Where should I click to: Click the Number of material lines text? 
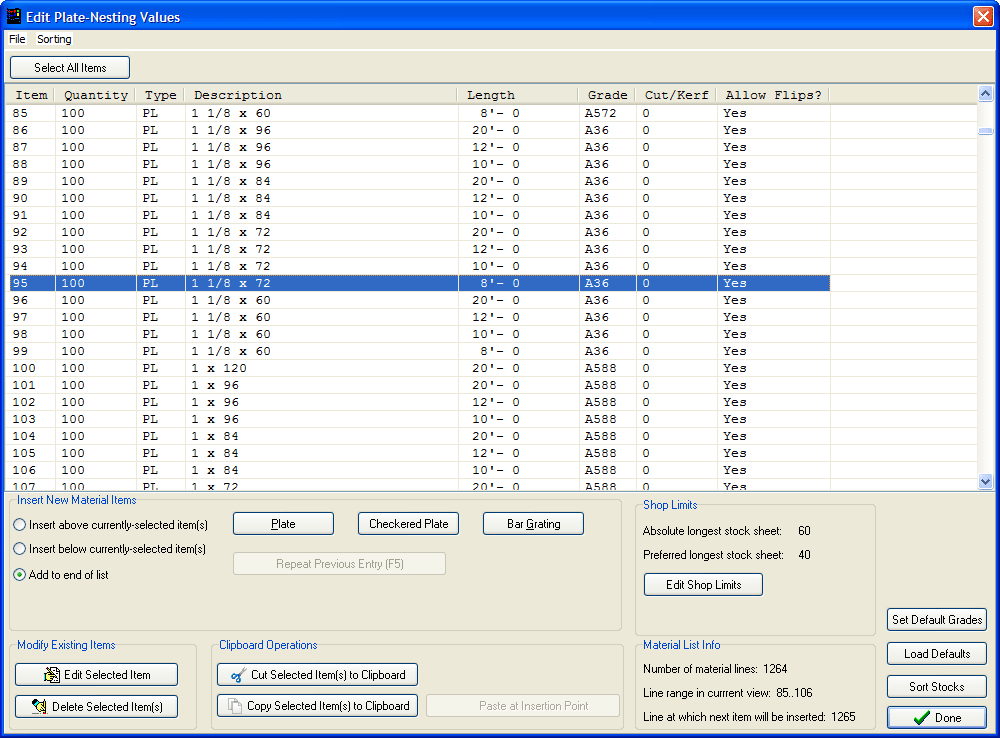[x=715, y=669]
